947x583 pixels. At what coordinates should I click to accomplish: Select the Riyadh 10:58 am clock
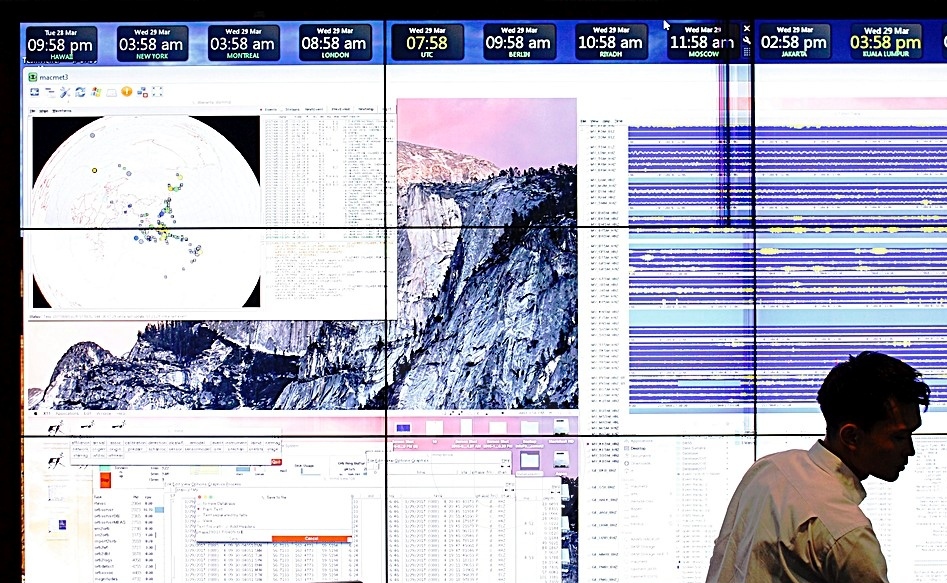(x=611, y=42)
